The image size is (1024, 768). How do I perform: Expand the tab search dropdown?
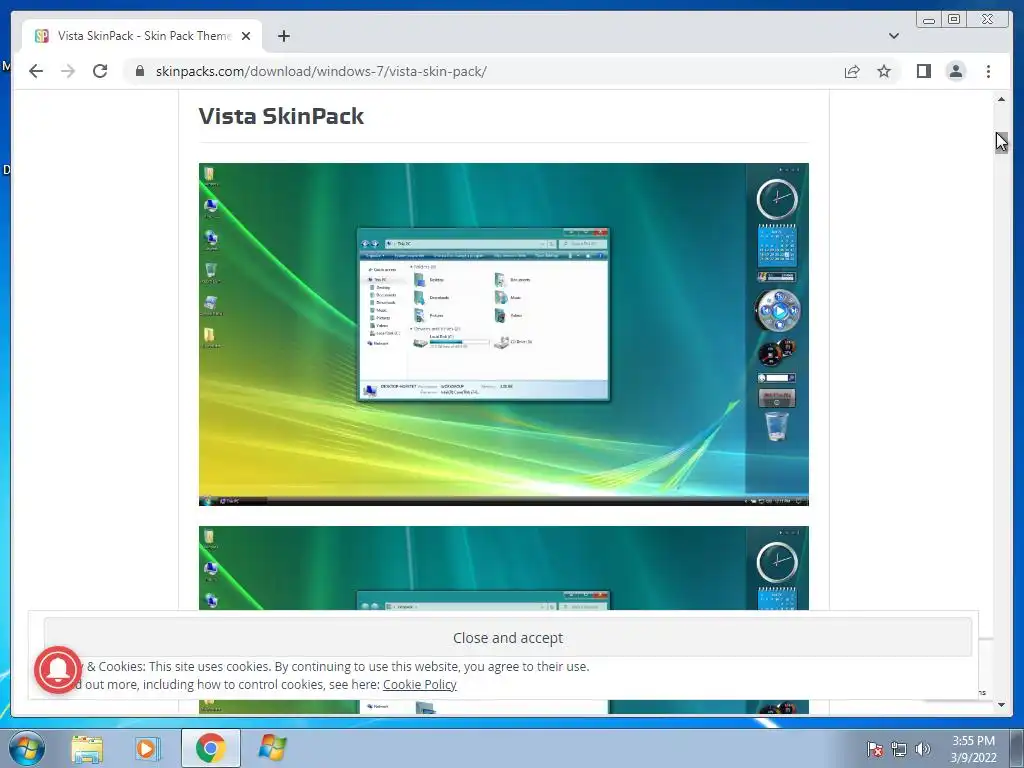coord(893,36)
